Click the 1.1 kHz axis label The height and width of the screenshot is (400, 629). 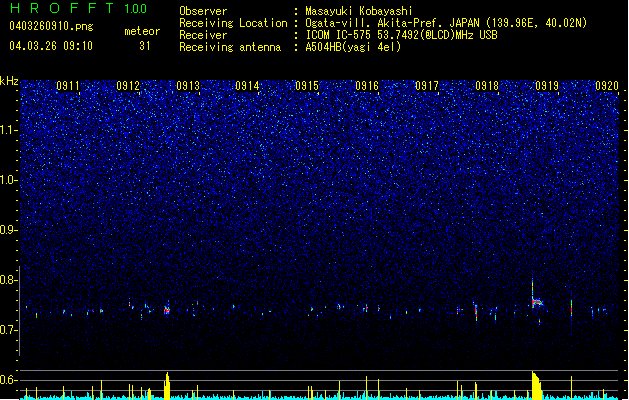pos(9,130)
